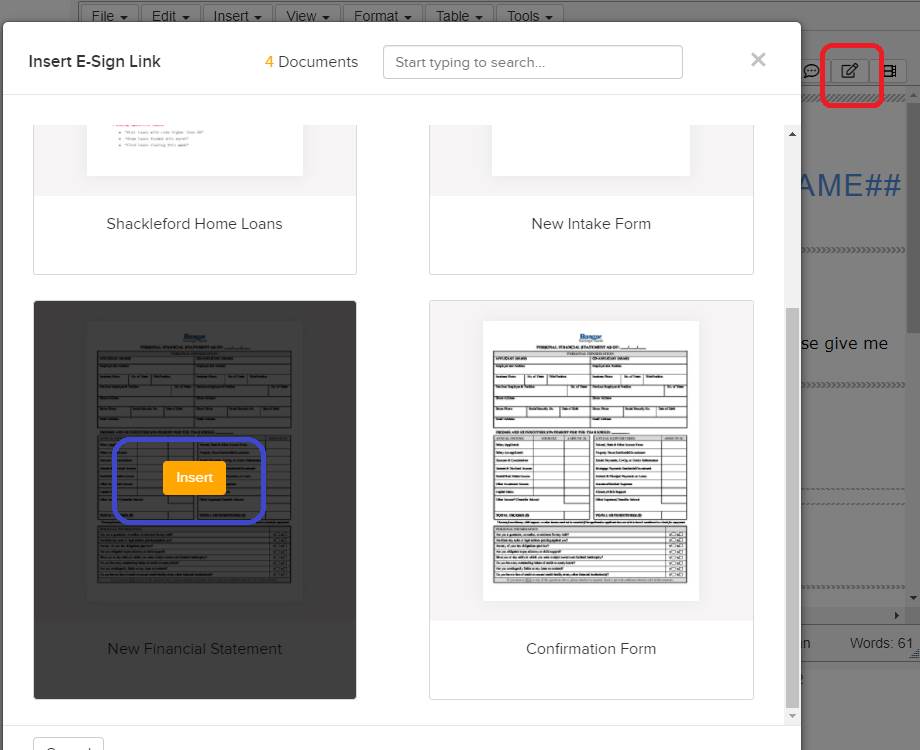
Task: Click the New Financial Statement label
Action: point(194,648)
